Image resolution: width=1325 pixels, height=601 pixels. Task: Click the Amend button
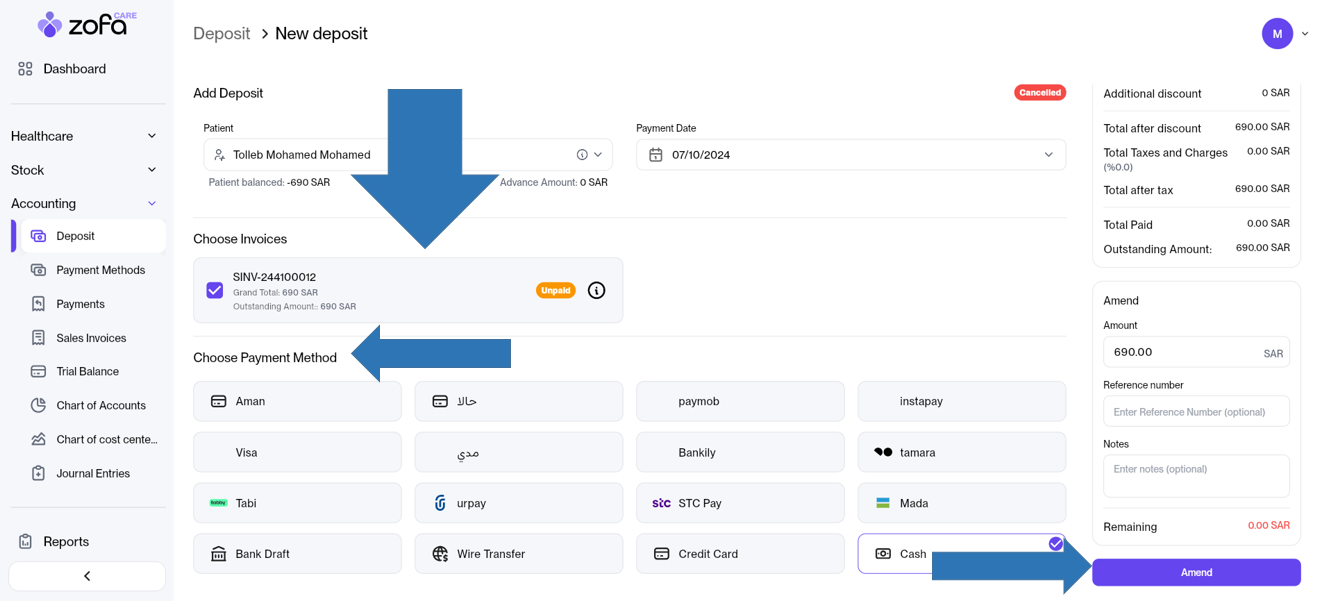pos(1195,572)
